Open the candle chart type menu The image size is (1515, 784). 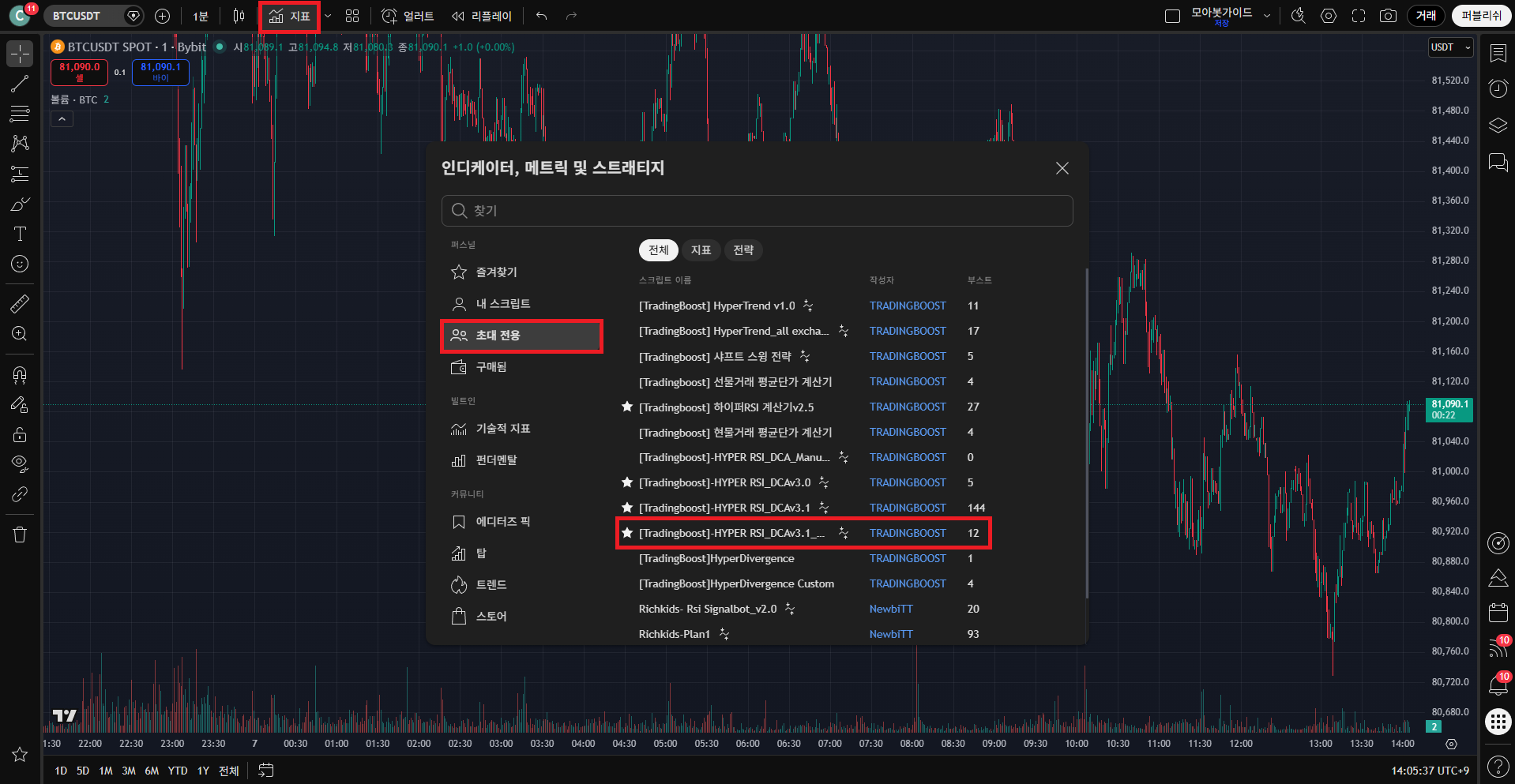pos(239,16)
